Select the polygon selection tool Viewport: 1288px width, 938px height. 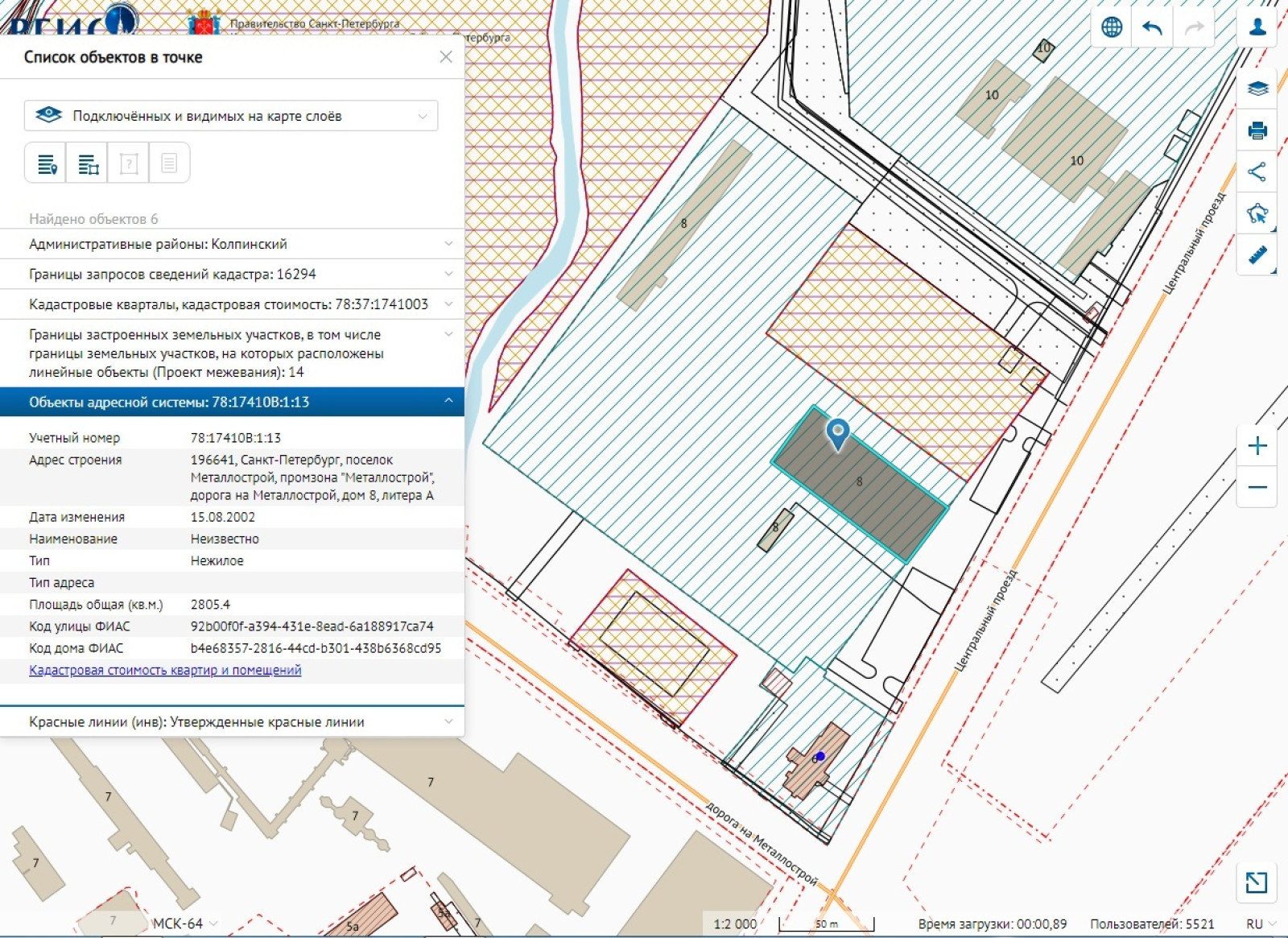pyautogui.click(x=1257, y=213)
